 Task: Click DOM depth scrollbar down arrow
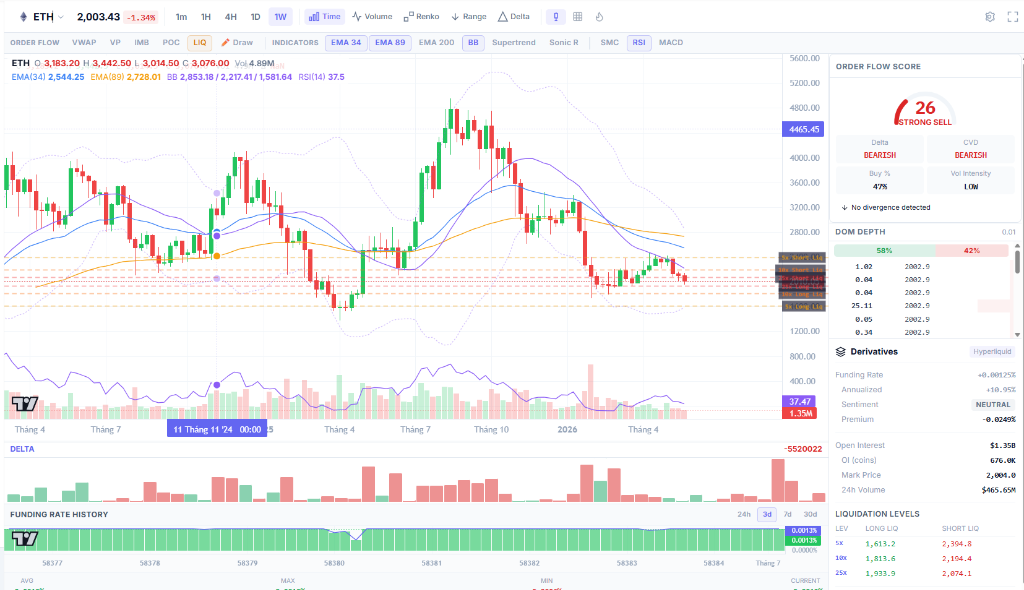pyautogui.click(x=1017, y=335)
